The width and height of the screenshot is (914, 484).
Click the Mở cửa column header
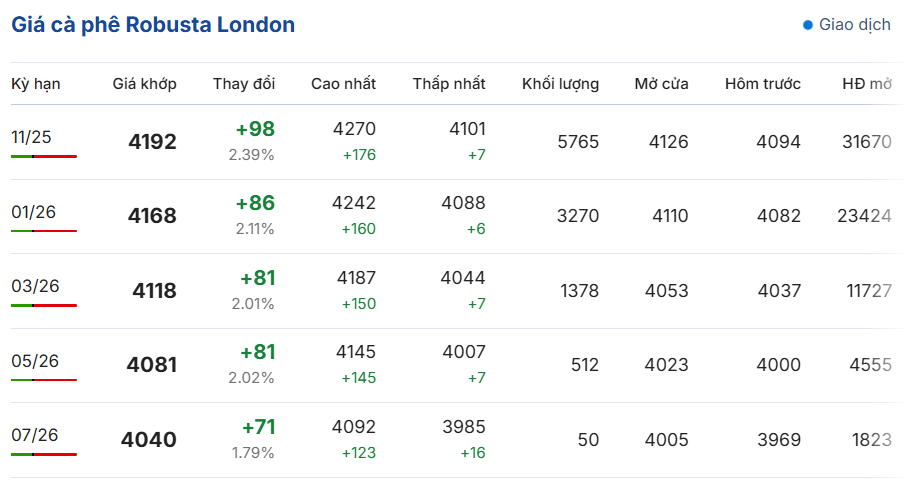[662, 84]
